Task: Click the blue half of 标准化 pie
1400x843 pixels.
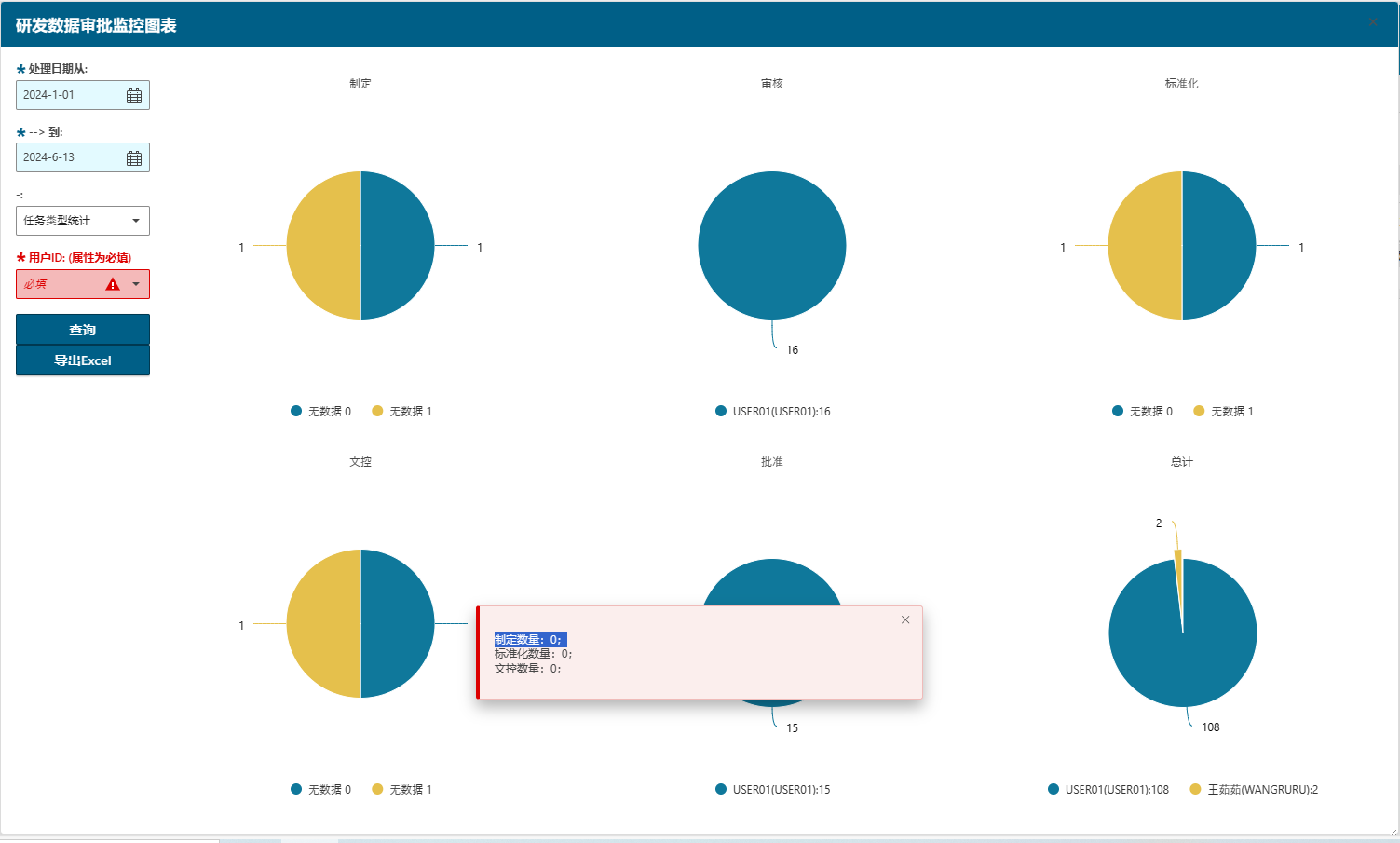Action: point(1219,245)
